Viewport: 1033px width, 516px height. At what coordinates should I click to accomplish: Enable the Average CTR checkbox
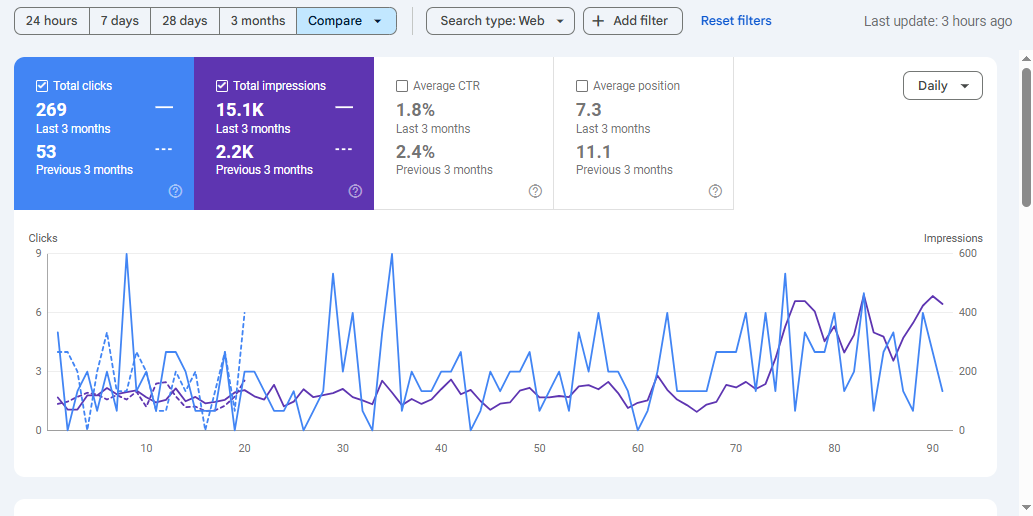click(x=402, y=86)
